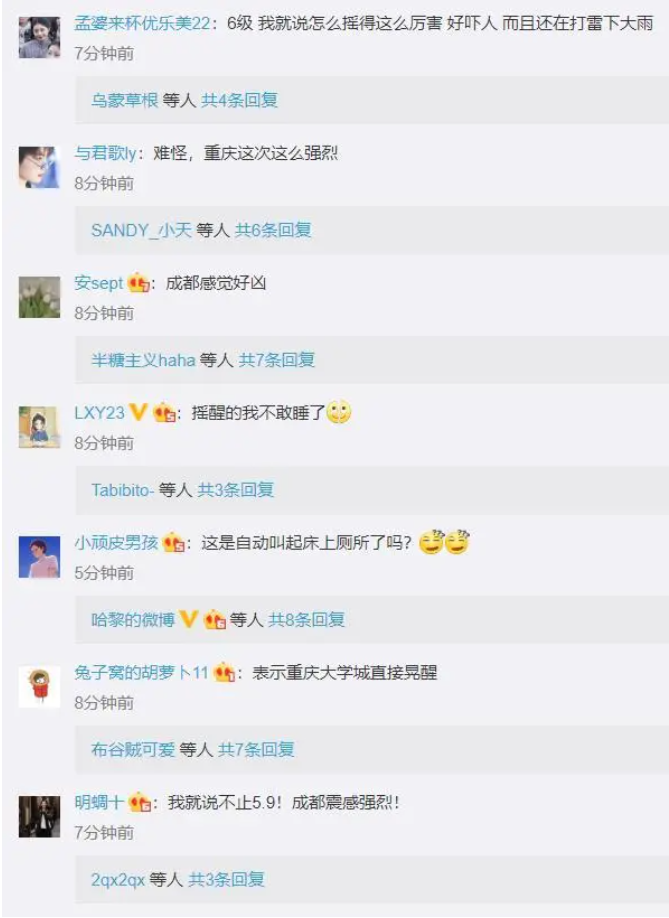Open the 半糖主义haha username link
The width and height of the screenshot is (669, 918).
click(x=143, y=359)
